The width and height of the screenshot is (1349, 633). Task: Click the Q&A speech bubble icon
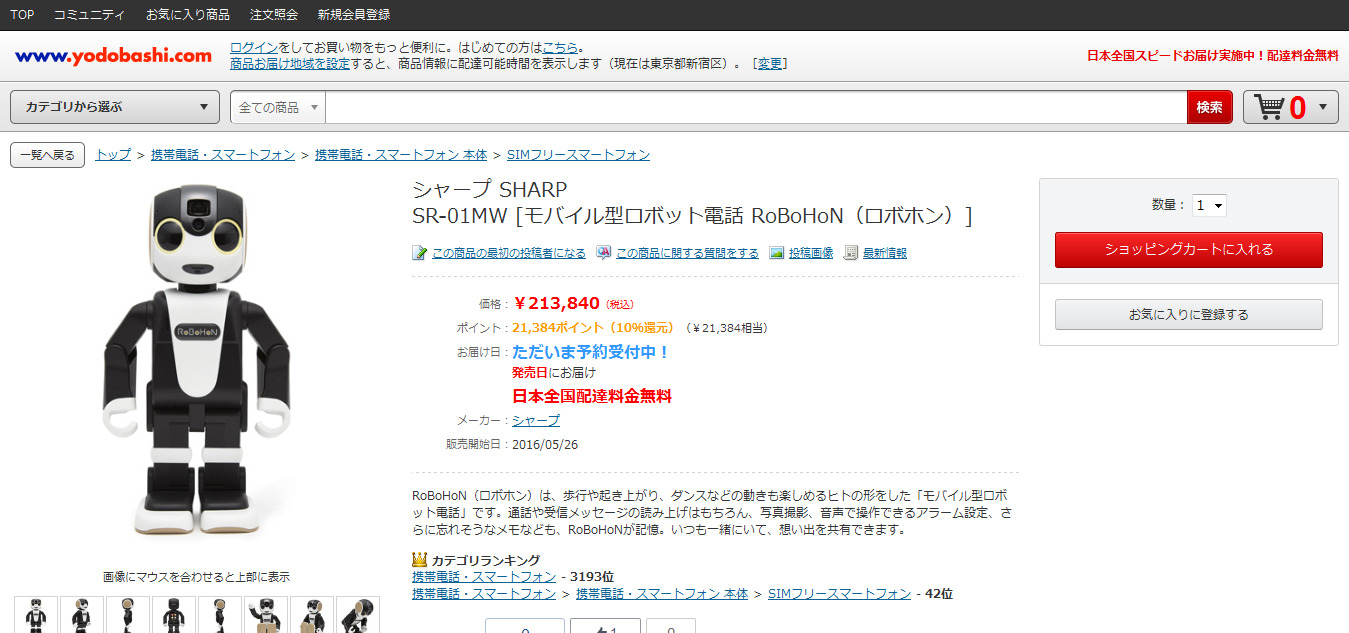(x=604, y=253)
